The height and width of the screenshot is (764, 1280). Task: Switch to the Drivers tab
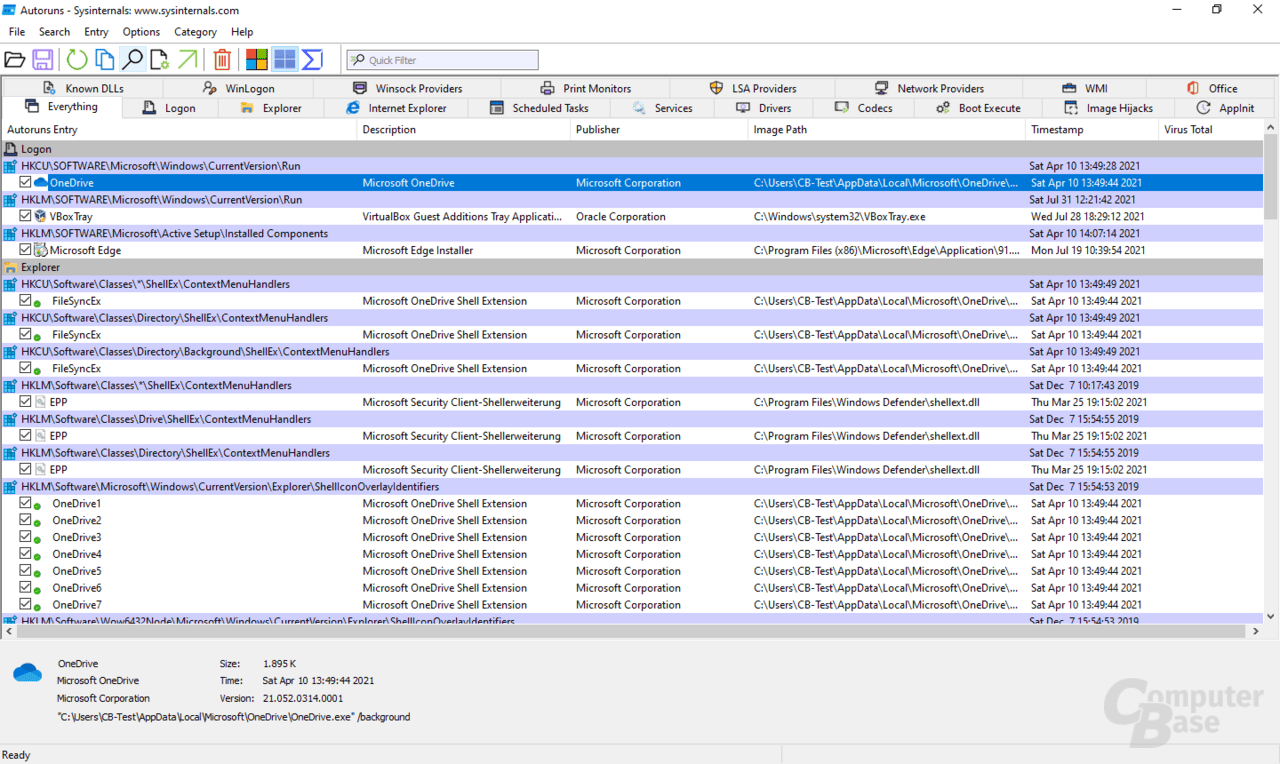point(764,108)
